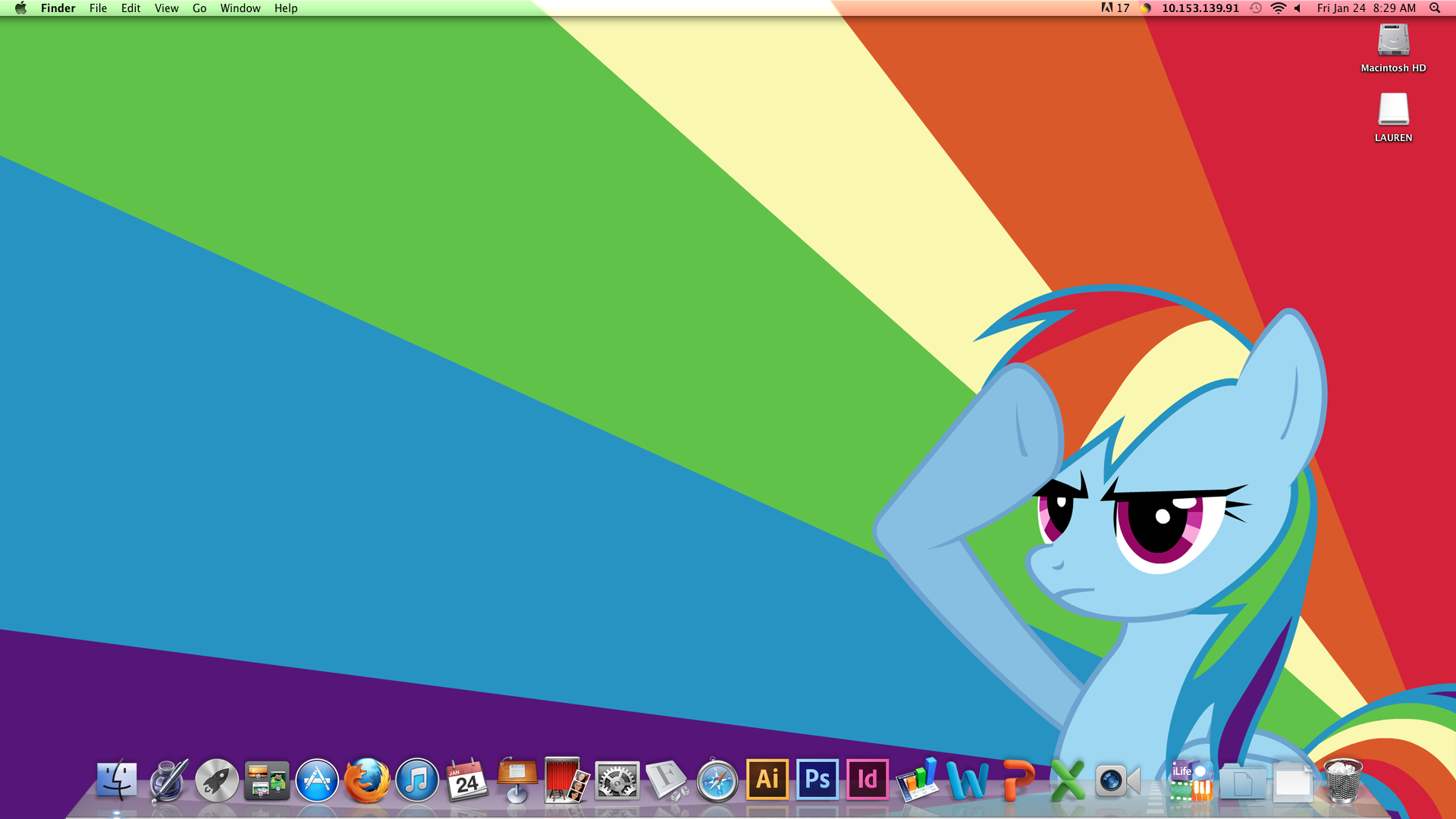This screenshot has height=819, width=1456.
Task: Open the Wi-Fi status menu
Action: [1278, 8]
